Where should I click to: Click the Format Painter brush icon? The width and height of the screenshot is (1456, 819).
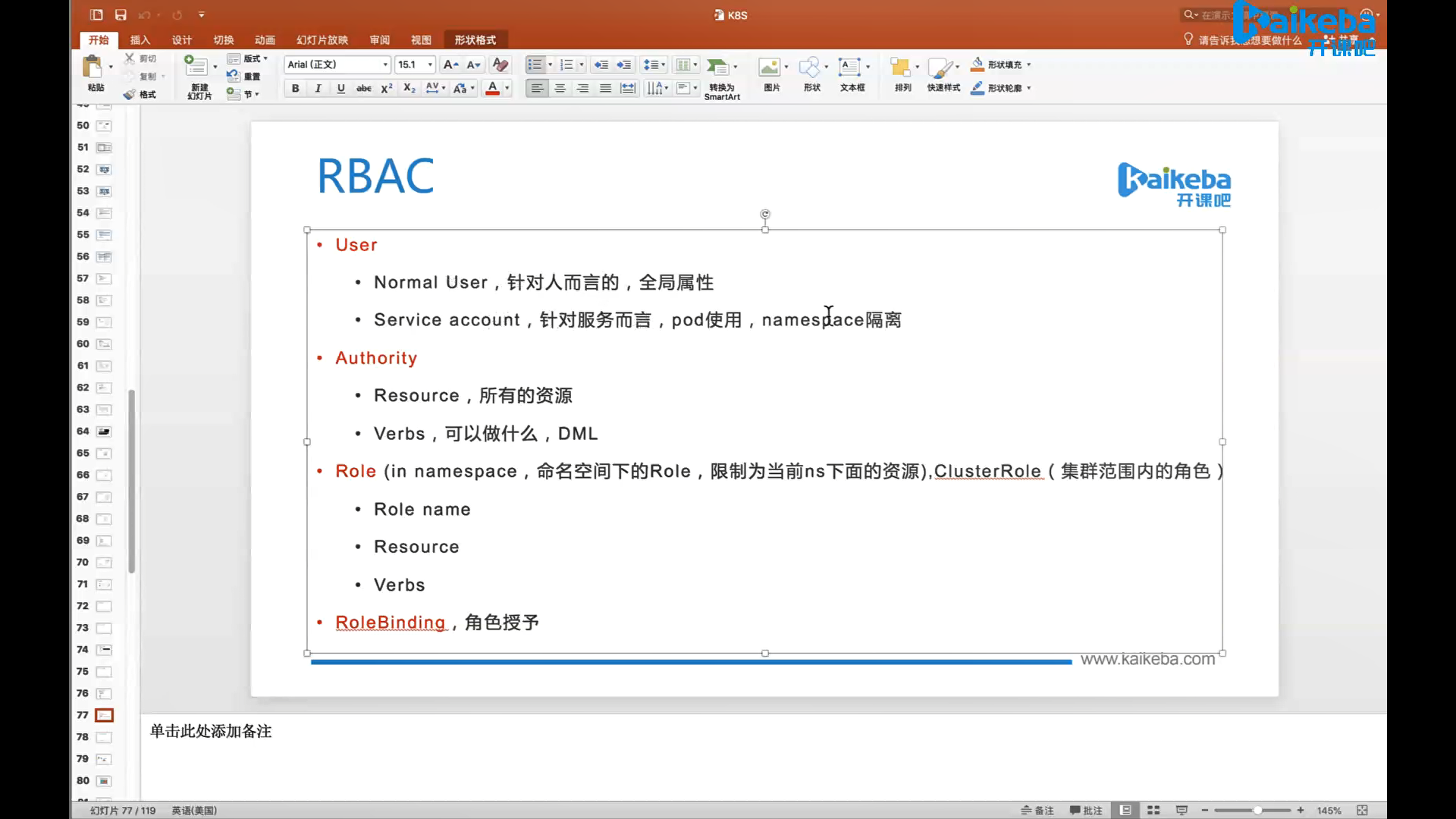coord(130,94)
